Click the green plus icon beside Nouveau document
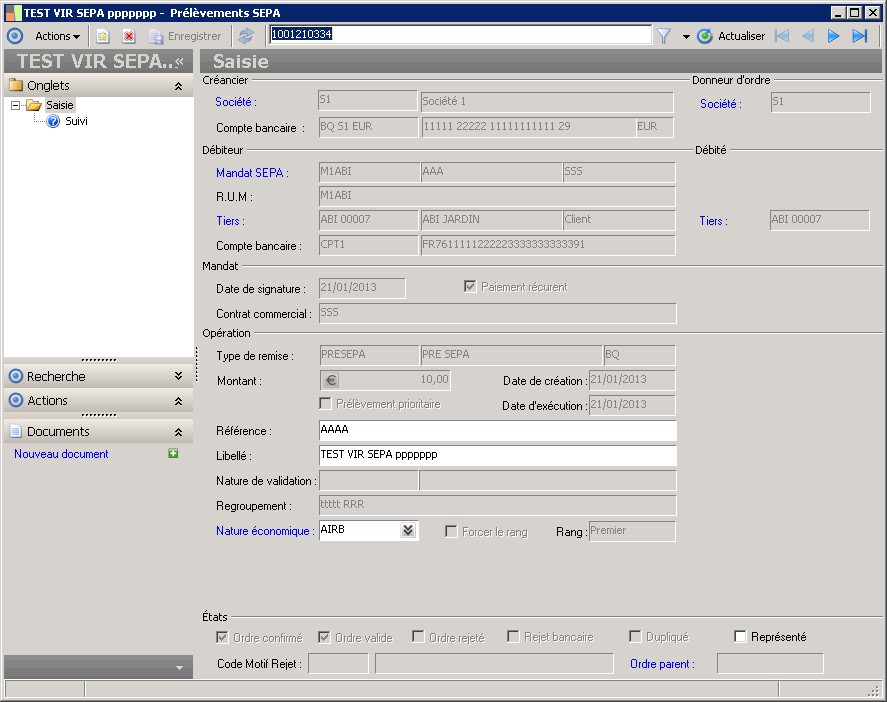The width and height of the screenshot is (887, 702). point(173,454)
